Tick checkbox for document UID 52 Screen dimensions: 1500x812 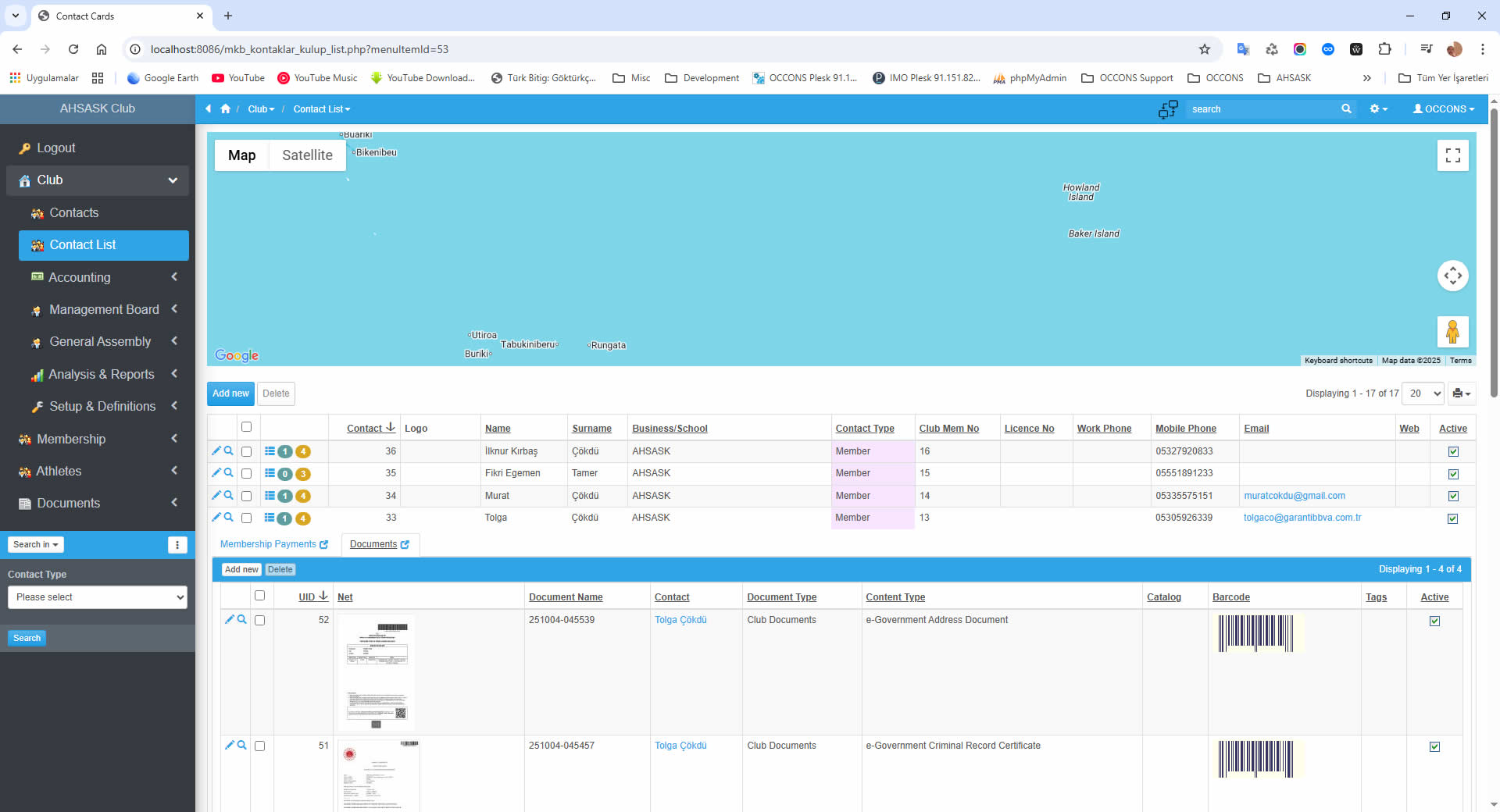pyautogui.click(x=260, y=621)
